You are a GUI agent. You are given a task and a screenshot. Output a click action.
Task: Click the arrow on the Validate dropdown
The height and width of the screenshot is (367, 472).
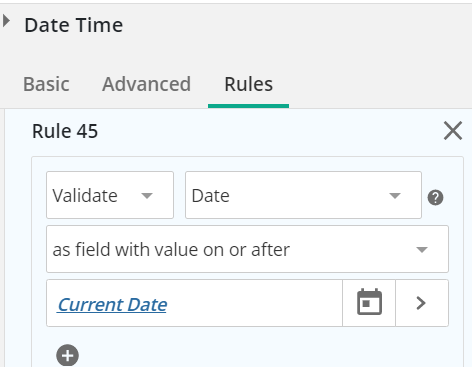pos(147,196)
